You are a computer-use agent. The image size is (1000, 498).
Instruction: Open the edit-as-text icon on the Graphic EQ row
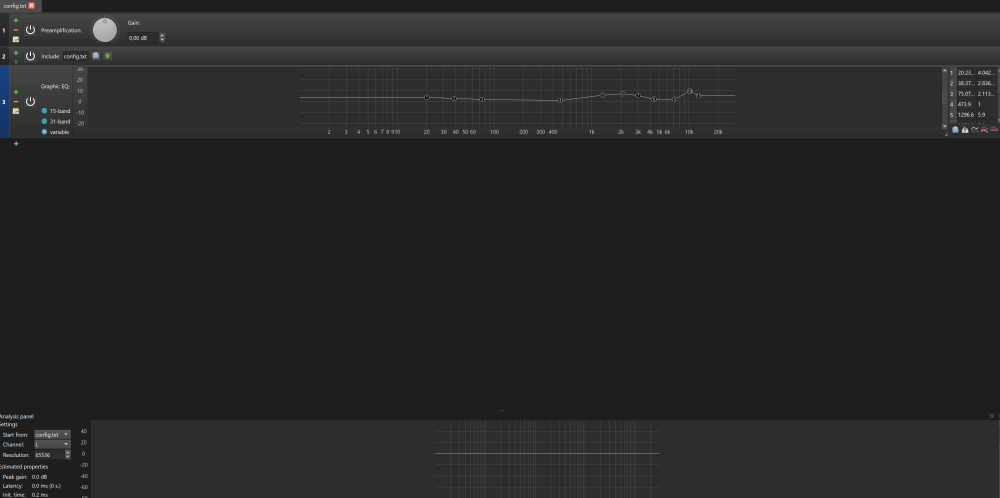coord(16,111)
